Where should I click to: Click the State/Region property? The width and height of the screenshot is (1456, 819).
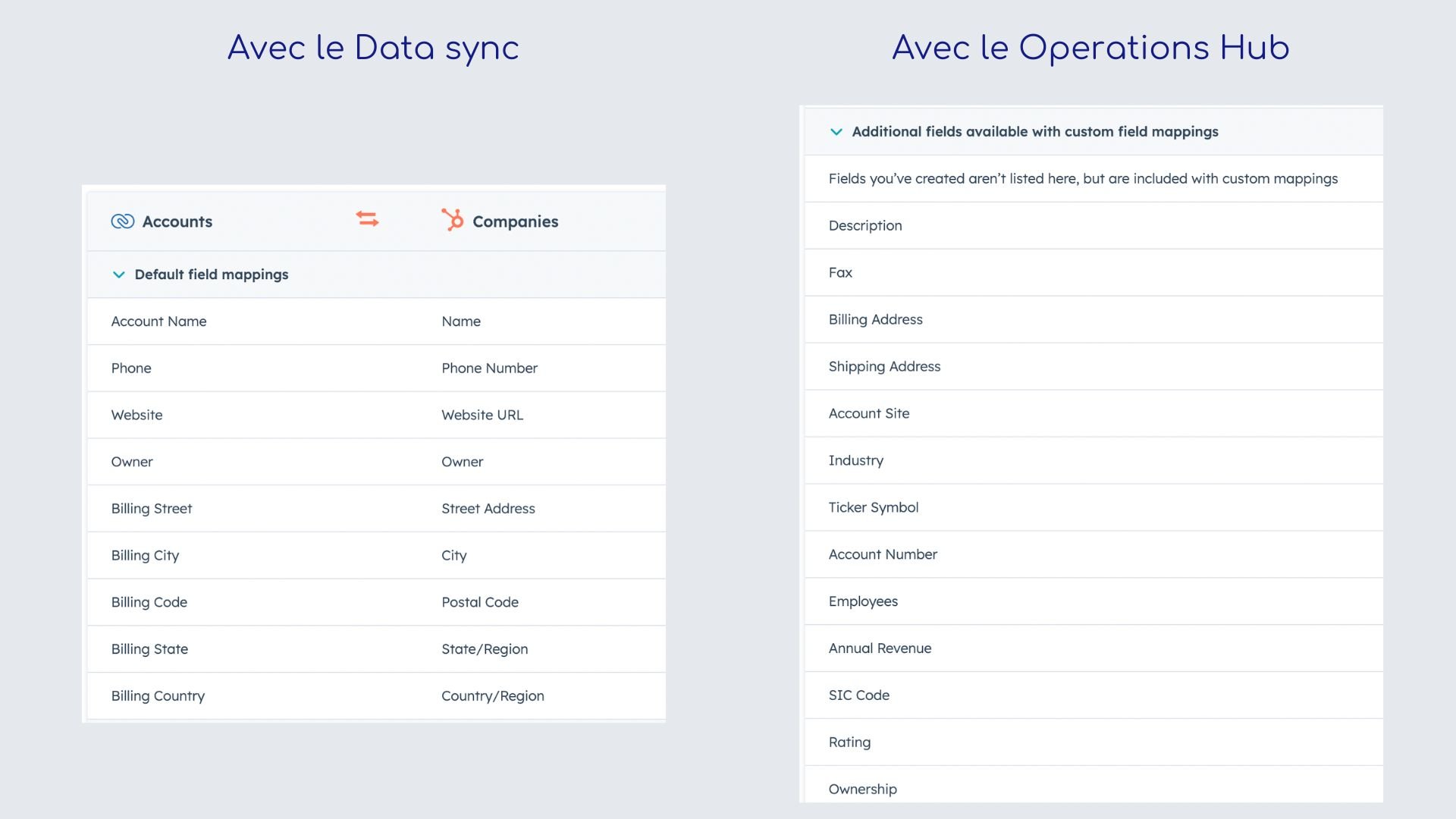pos(485,650)
